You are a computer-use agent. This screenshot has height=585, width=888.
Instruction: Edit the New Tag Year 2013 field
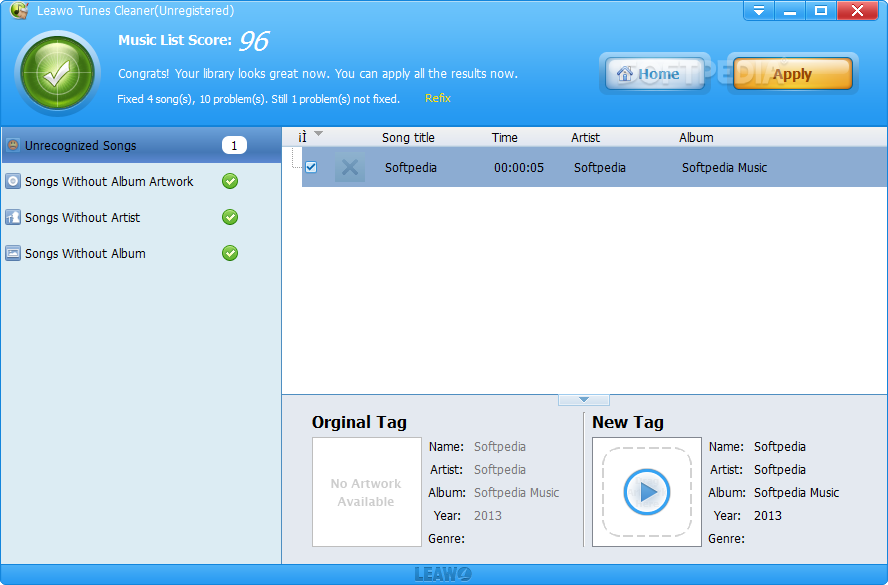coord(767,516)
